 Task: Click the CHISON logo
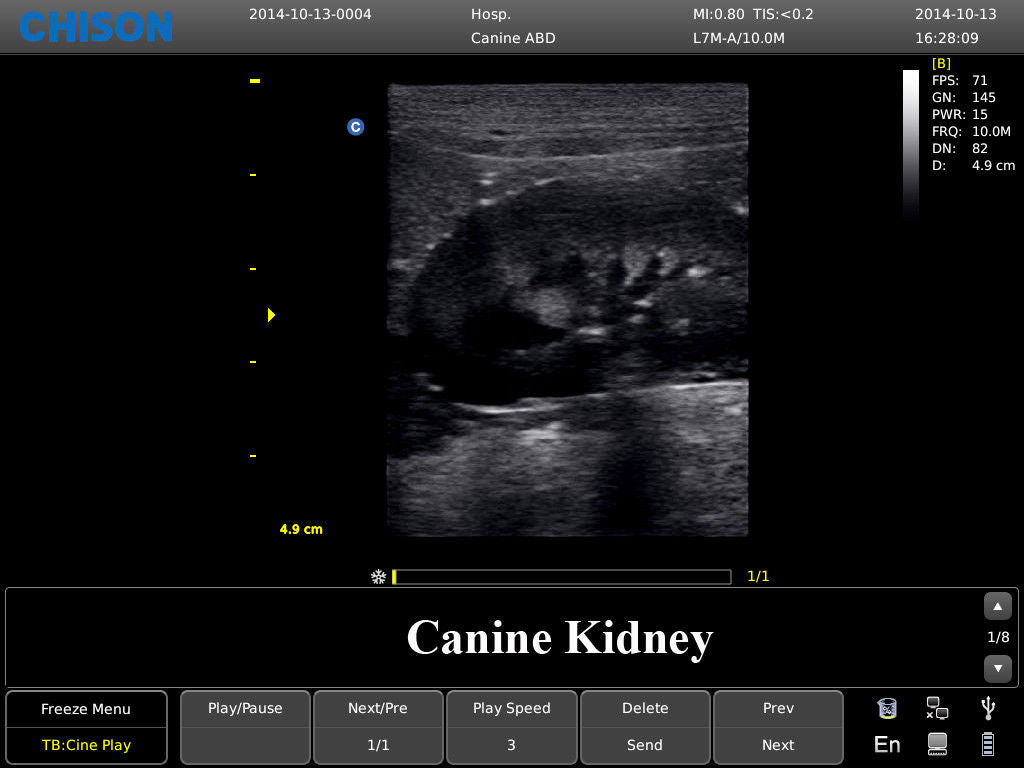(95, 27)
